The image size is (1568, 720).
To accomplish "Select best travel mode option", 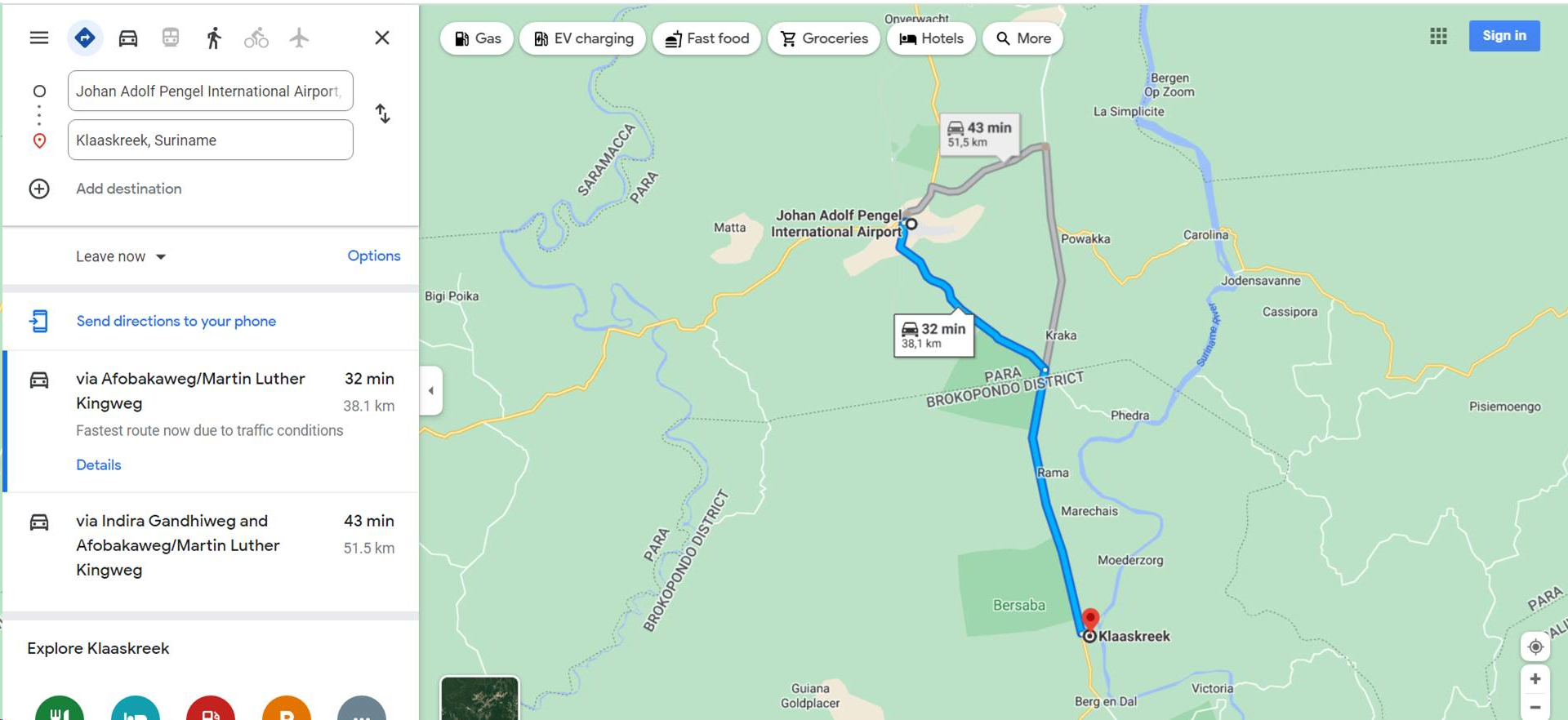I will [85, 38].
